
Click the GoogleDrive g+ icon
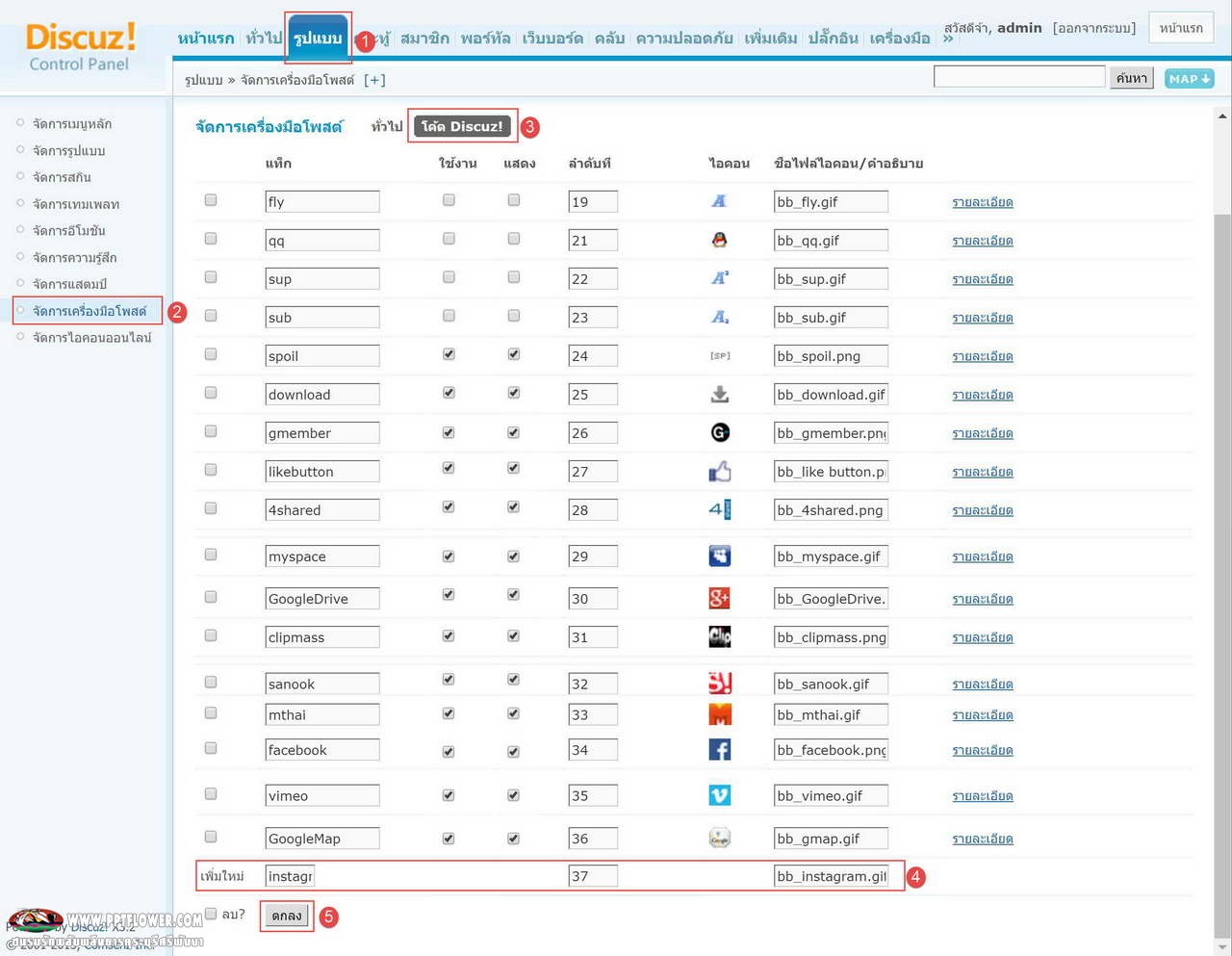pyautogui.click(x=720, y=598)
